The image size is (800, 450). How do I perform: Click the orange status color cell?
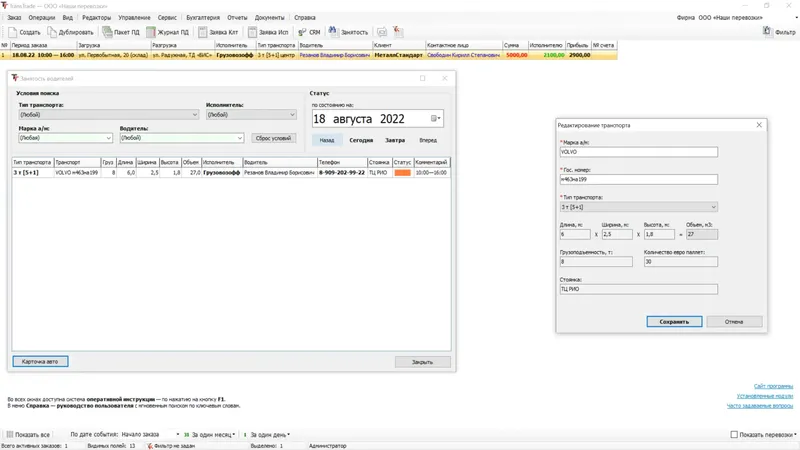403,173
